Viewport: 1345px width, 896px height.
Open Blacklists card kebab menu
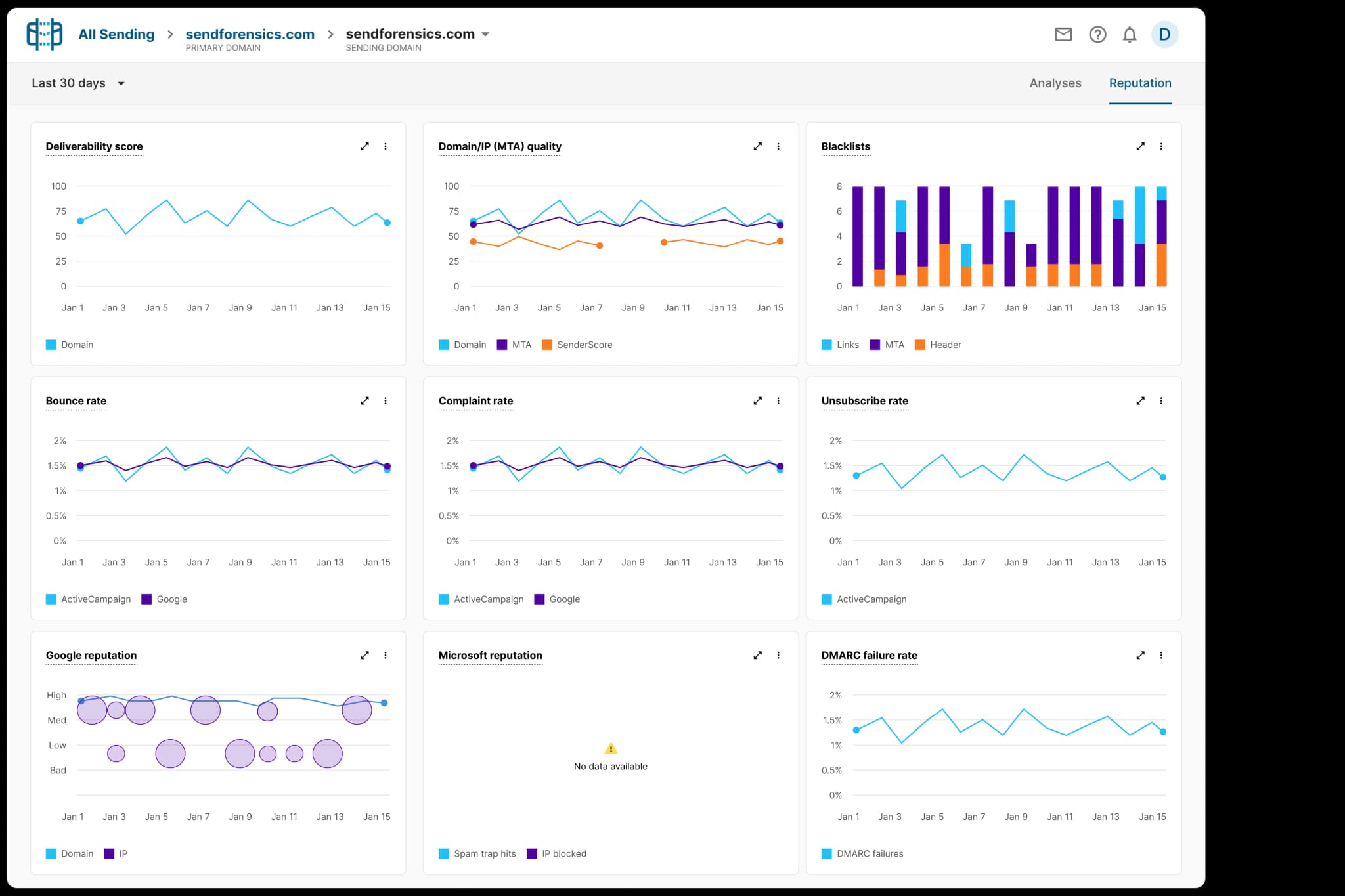pos(1161,146)
